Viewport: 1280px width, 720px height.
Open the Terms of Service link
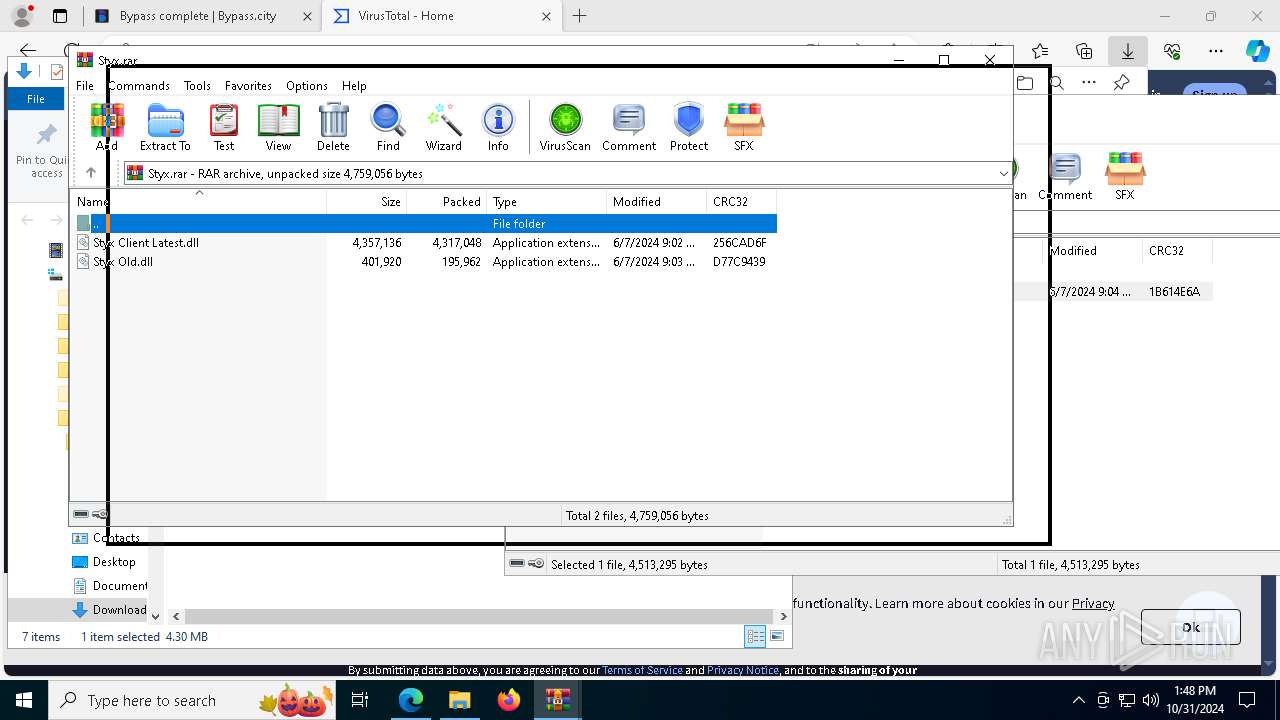642,670
